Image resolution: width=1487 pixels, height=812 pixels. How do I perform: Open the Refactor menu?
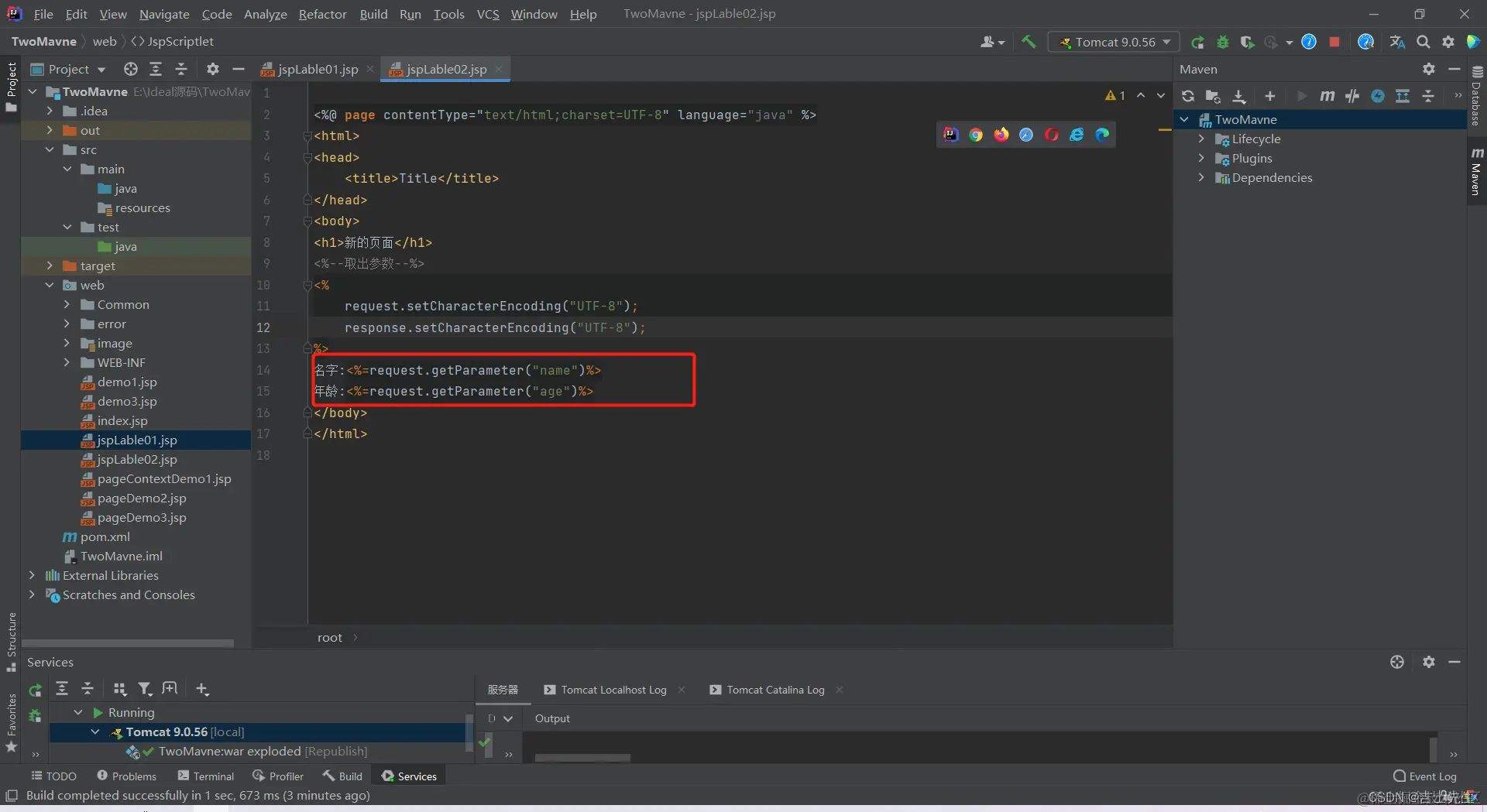click(322, 14)
